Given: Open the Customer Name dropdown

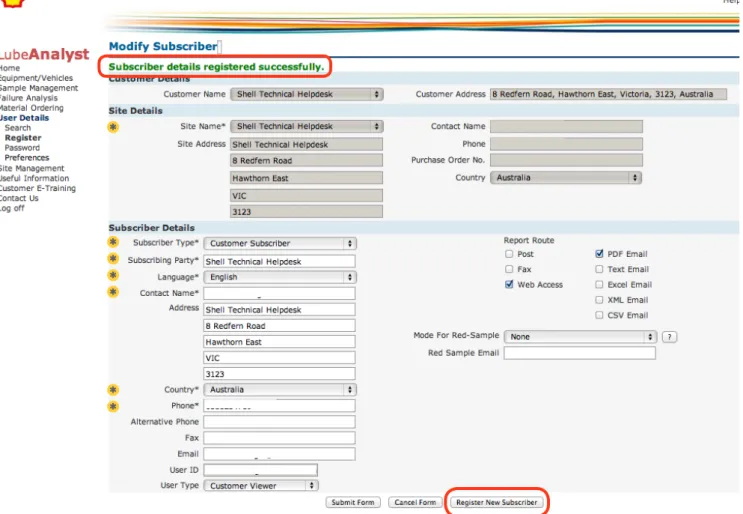Looking at the screenshot, I should (x=307, y=94).
